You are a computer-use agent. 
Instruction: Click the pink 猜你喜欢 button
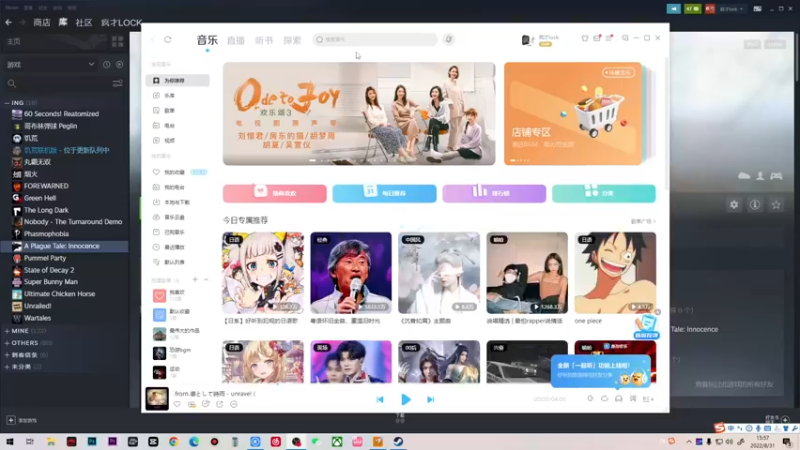coord(274,193)
